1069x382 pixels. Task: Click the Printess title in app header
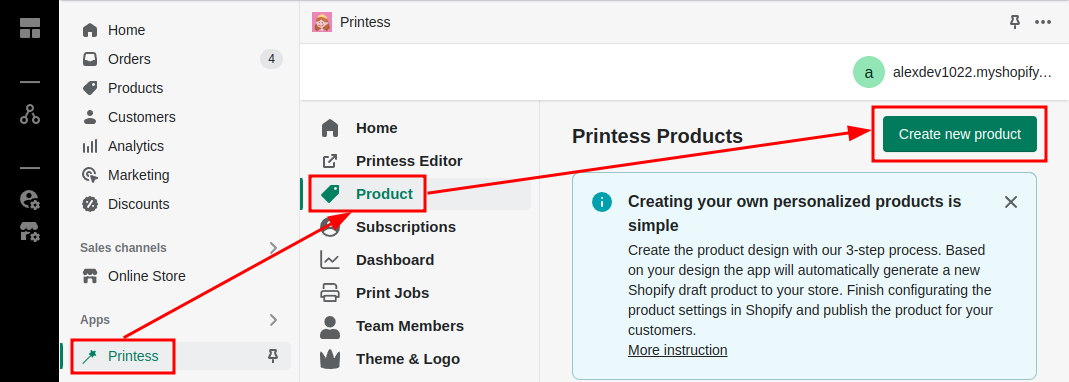point(365,22)
